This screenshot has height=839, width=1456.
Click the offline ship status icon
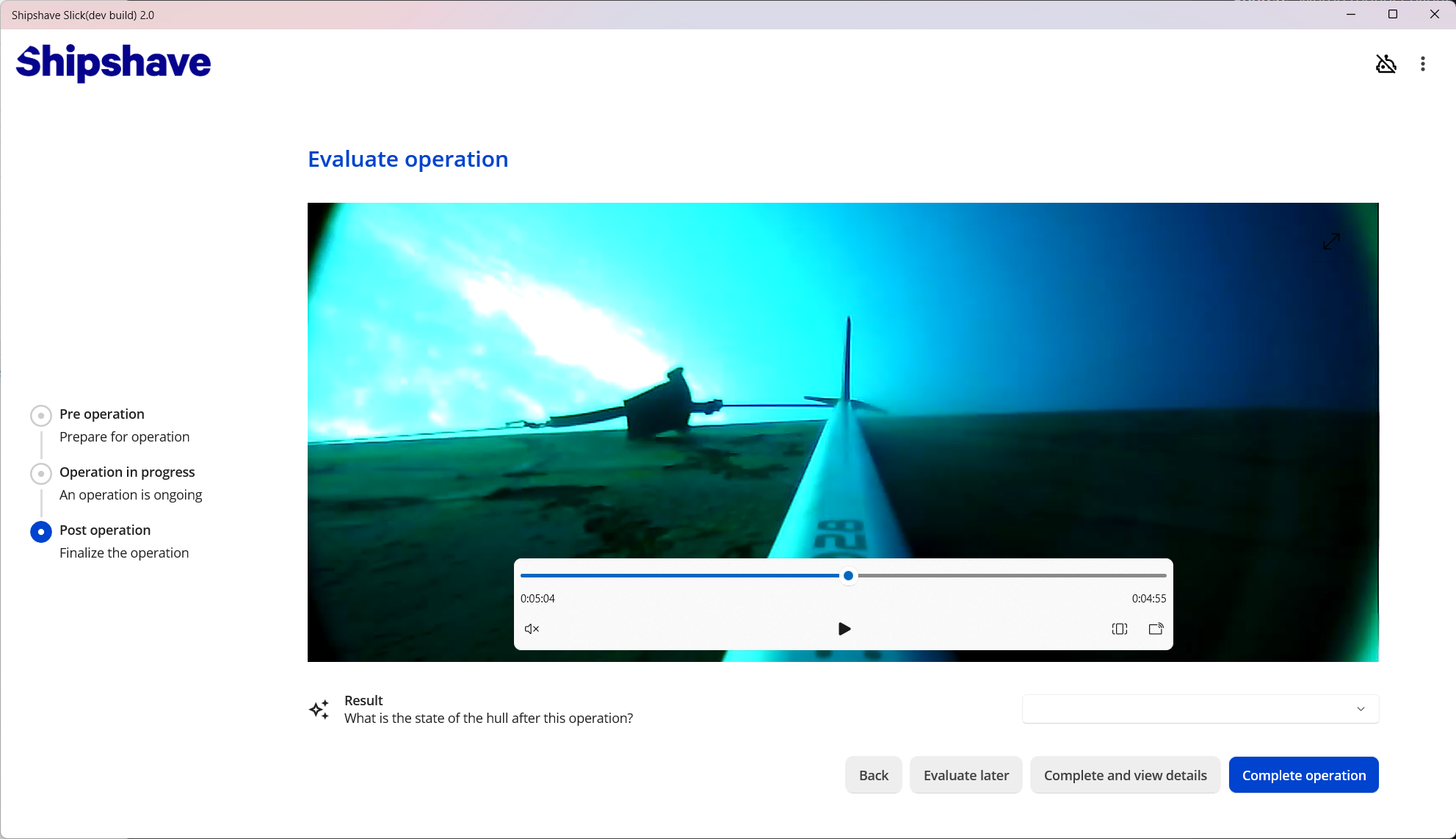pyautogui.click(x=1386, y=64)
